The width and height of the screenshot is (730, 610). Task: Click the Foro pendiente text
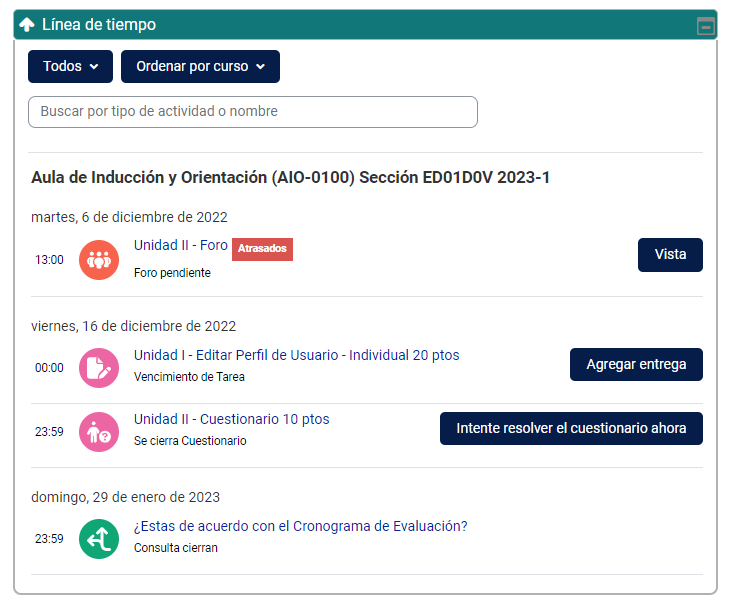[172, 273]
